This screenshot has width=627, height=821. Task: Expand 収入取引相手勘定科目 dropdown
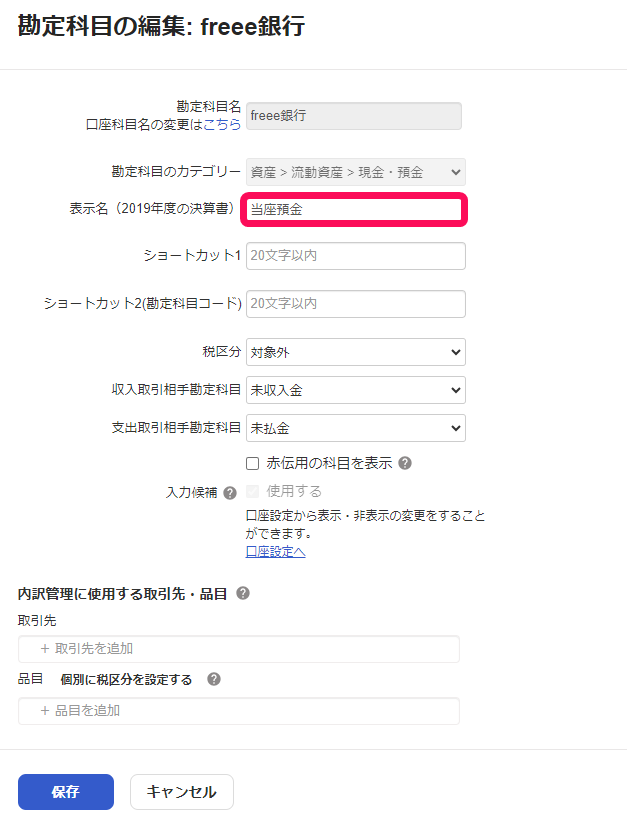(355, 390)
